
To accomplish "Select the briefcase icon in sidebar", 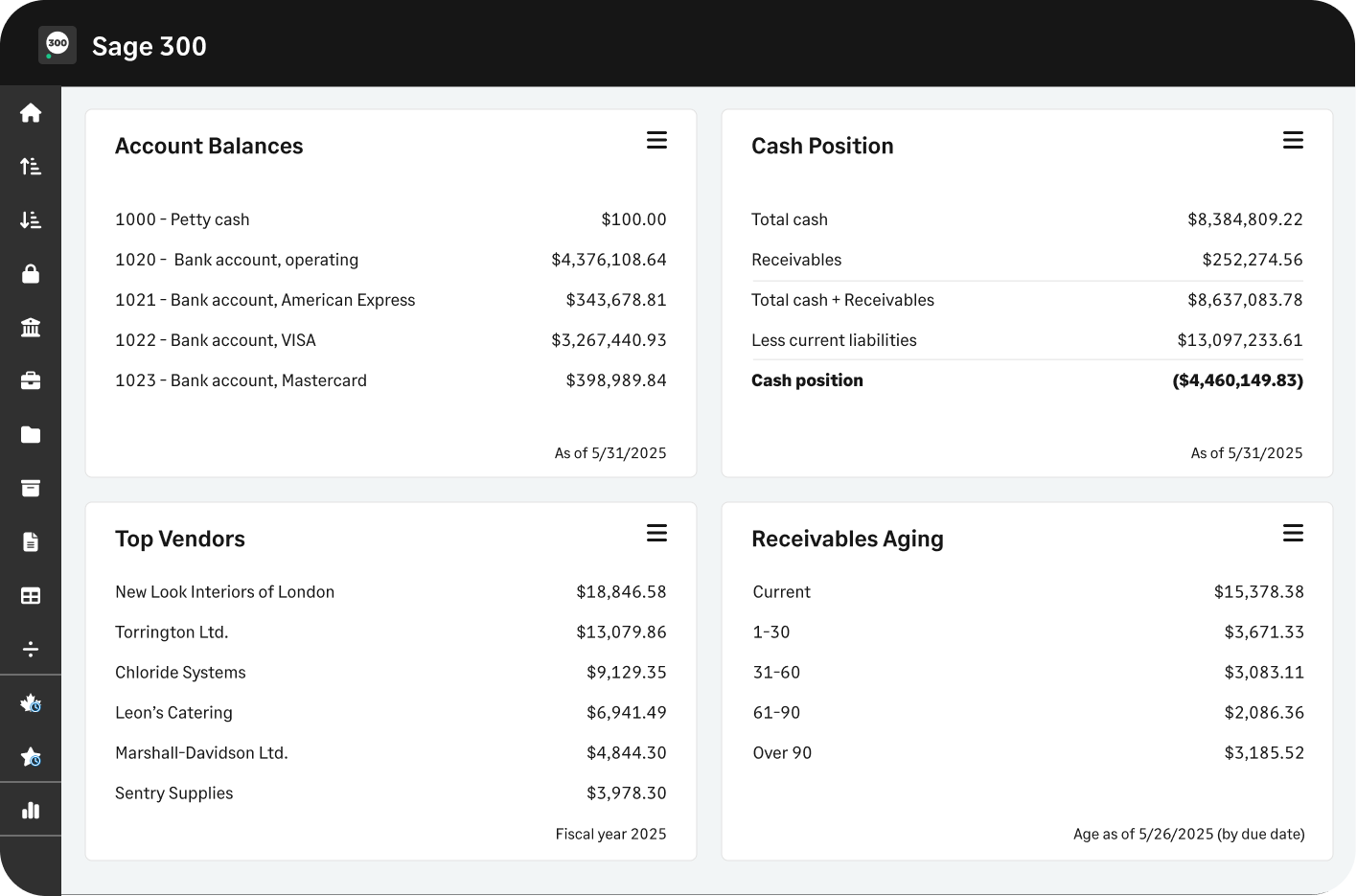I will (31, 381).
